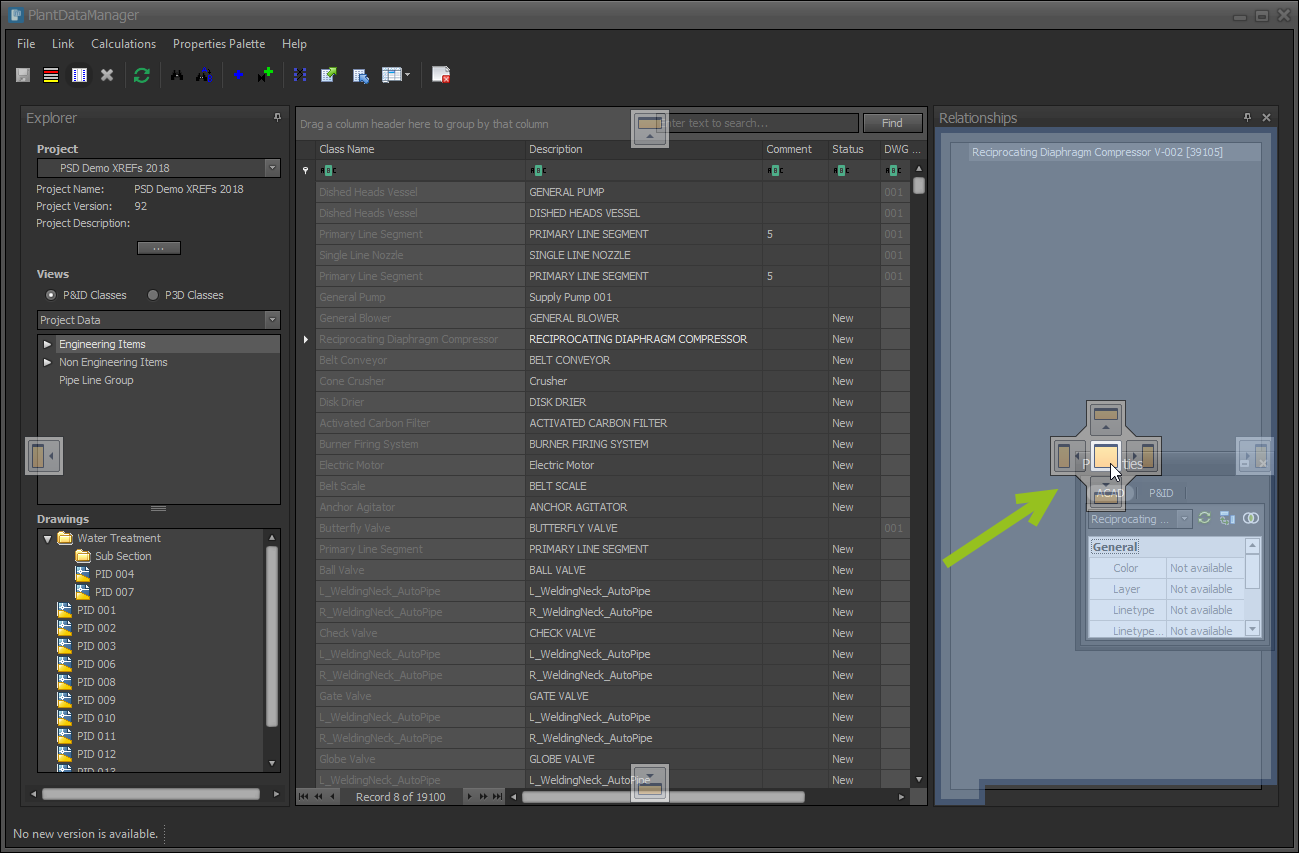
Task: Click the PlantDataManager app icon in title bar
Action: [16, 15]
